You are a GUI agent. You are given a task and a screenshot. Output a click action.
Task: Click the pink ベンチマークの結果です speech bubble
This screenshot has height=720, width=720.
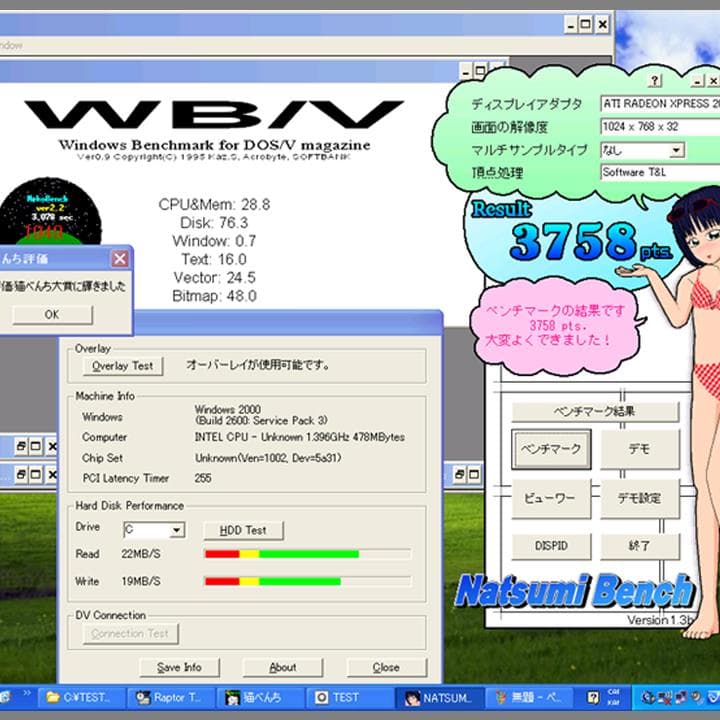click(557, 326)
